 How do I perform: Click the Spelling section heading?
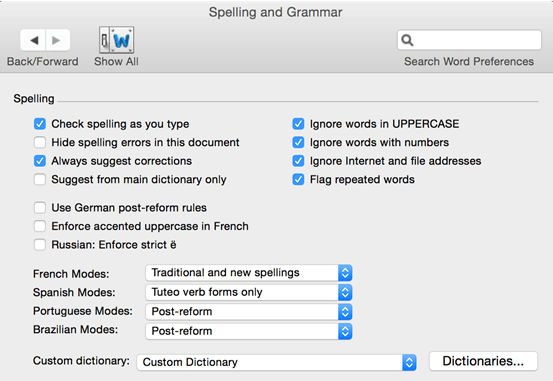tap(34, 98)
